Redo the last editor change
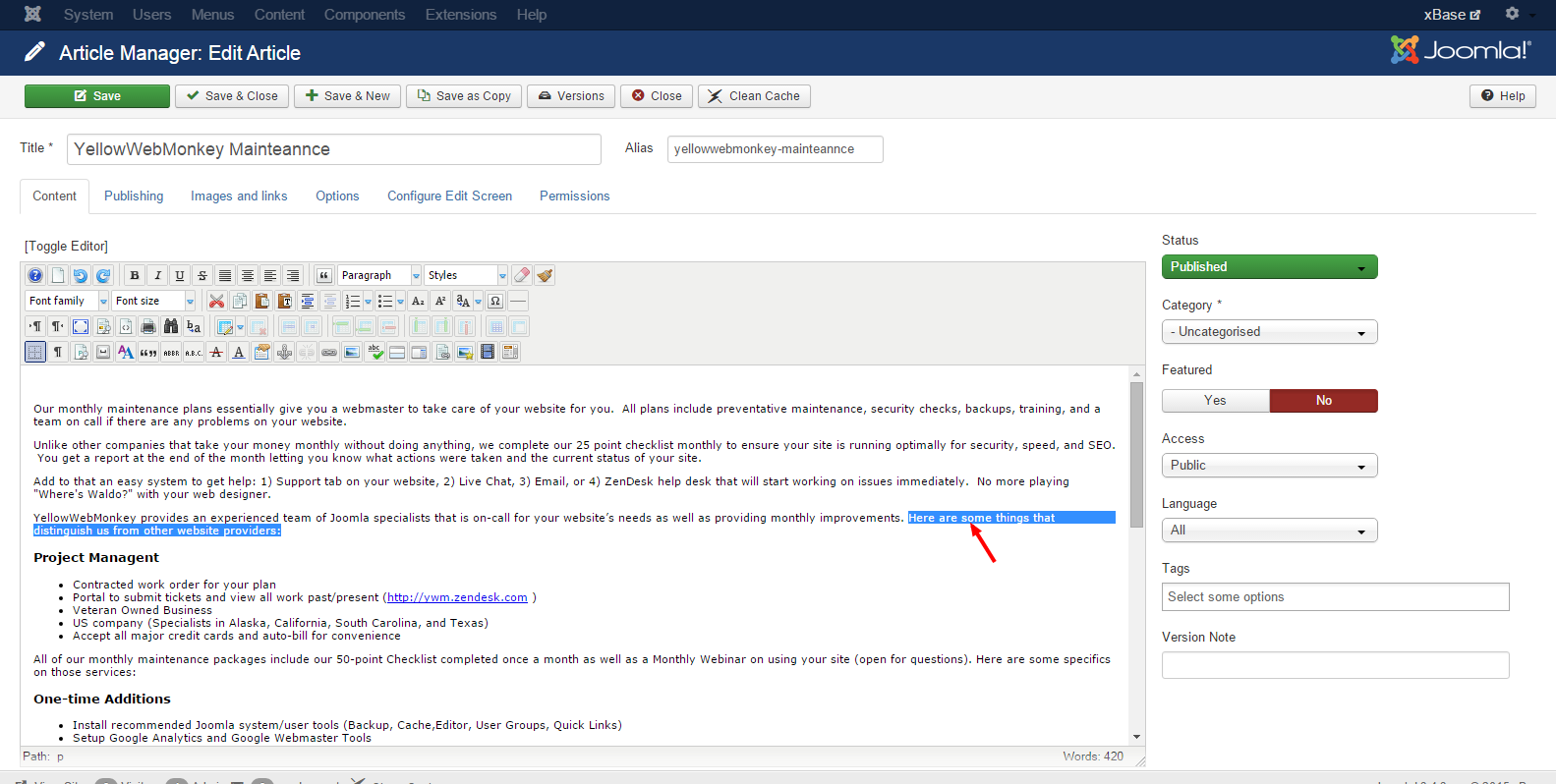 pyautogui.click(x=103, y=275)
